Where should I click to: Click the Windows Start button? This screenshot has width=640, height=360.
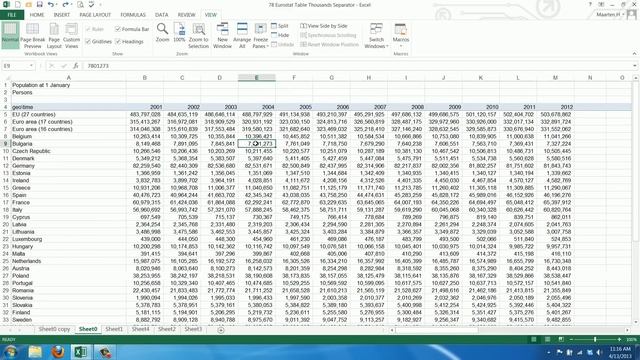point(11,352)
